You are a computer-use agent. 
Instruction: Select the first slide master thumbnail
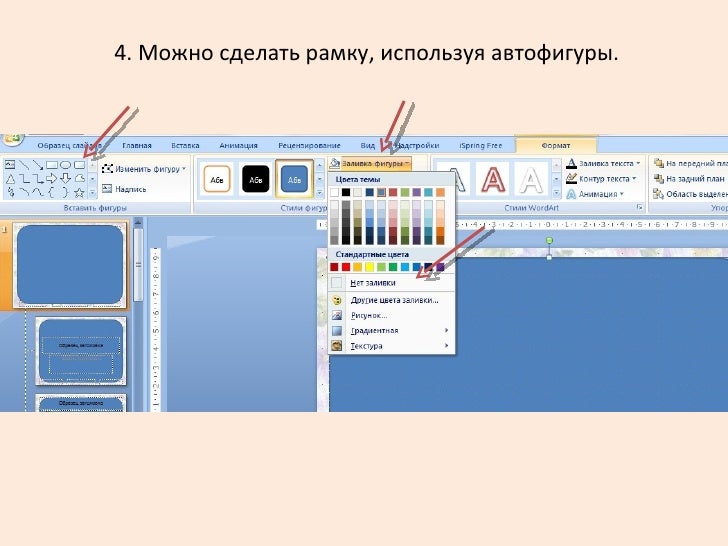[70, 265]
